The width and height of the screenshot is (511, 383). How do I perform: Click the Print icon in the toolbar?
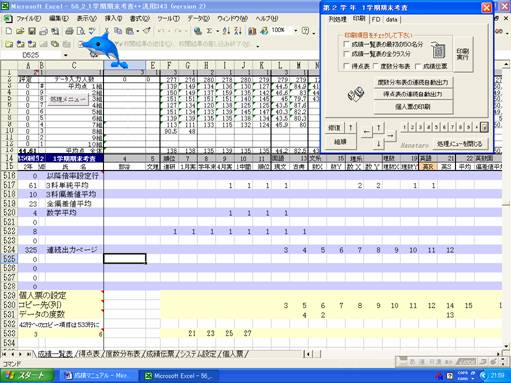point(69,31)
